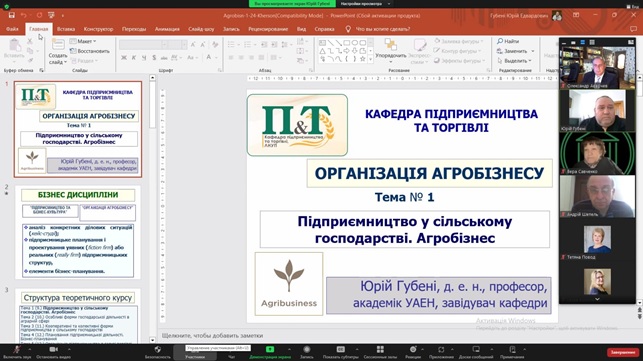
Task: Toggle camera with Остановить видео
Action: [53, 352]
